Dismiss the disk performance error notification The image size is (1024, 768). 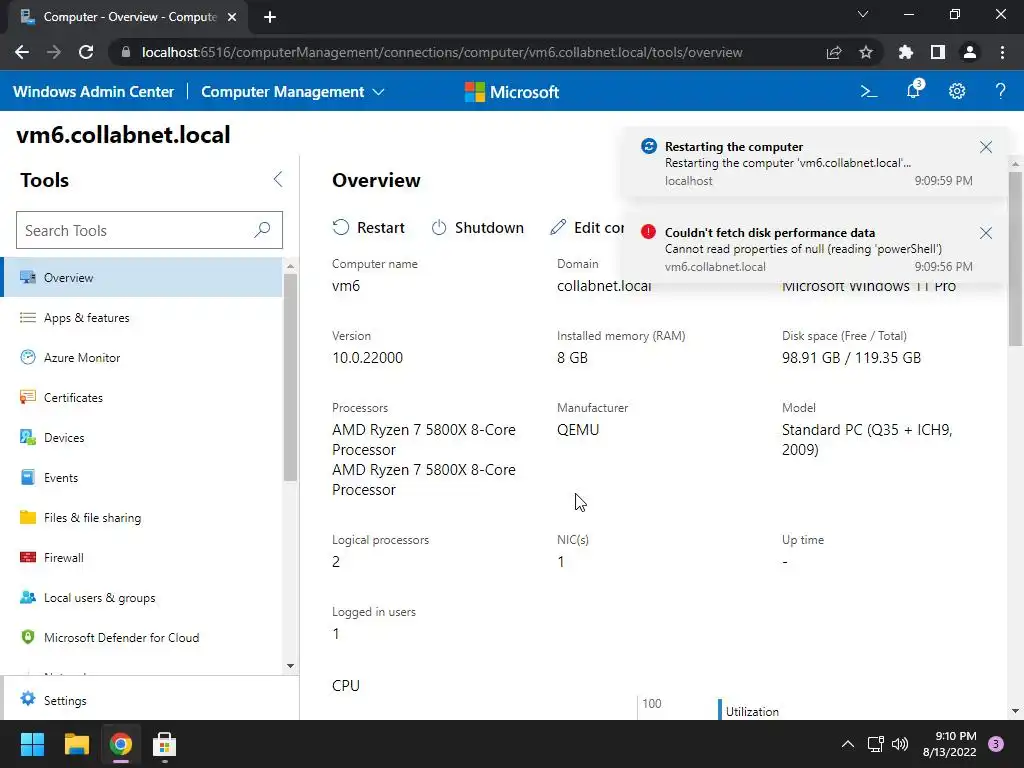coord(985,232)
